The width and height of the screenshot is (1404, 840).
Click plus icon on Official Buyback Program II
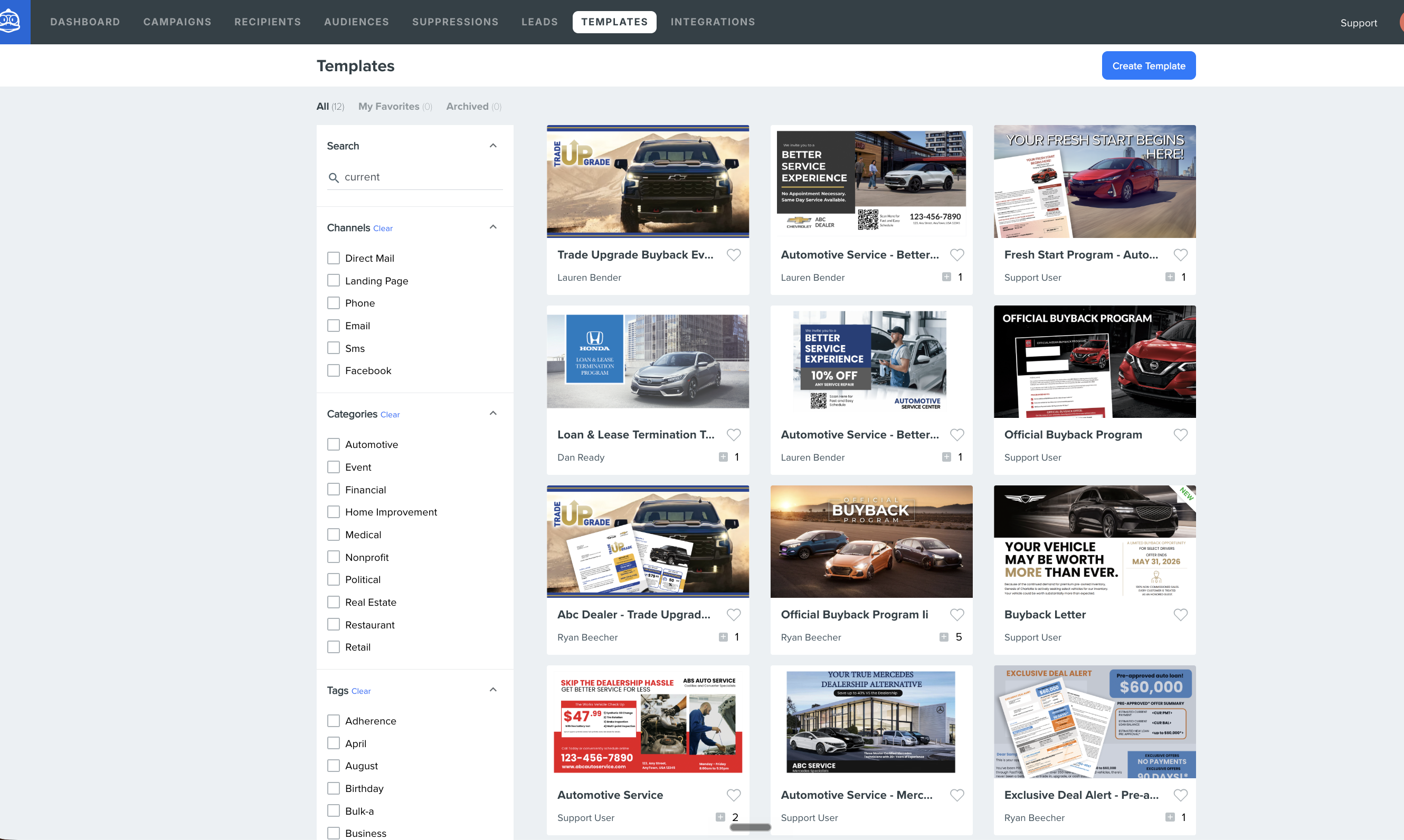(944, 637)
